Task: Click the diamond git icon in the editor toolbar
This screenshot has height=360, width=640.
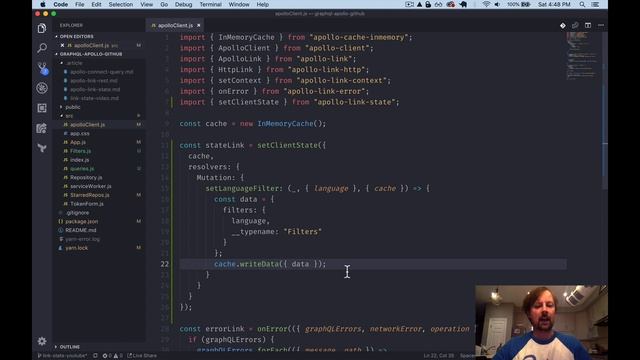Action: coord(562,25)
